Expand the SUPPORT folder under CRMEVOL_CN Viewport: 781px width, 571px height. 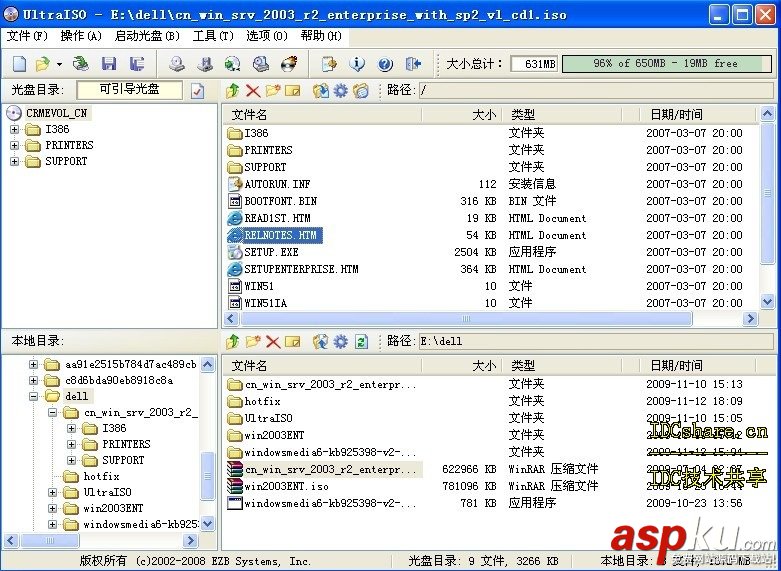14,161
